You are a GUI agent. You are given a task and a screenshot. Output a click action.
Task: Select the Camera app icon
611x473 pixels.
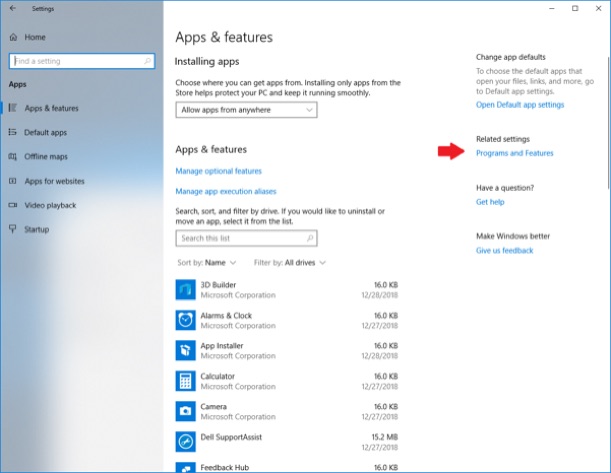(185, 411)
